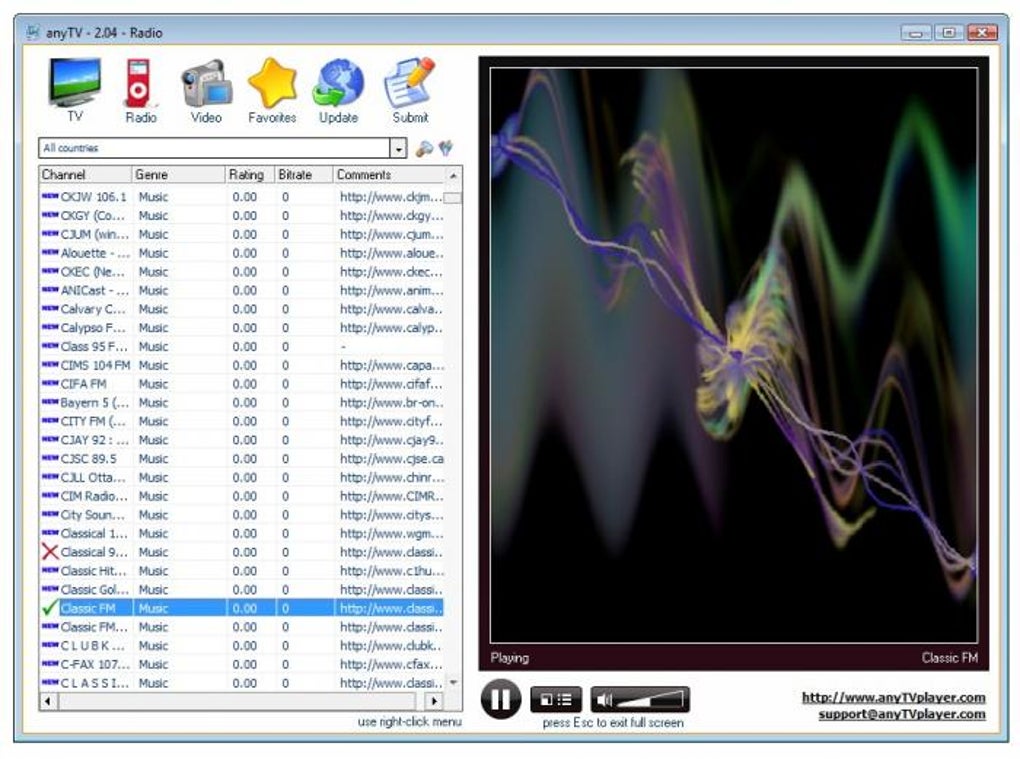
Task: Select the CITY FM channel row
Action: click(242, 421)
